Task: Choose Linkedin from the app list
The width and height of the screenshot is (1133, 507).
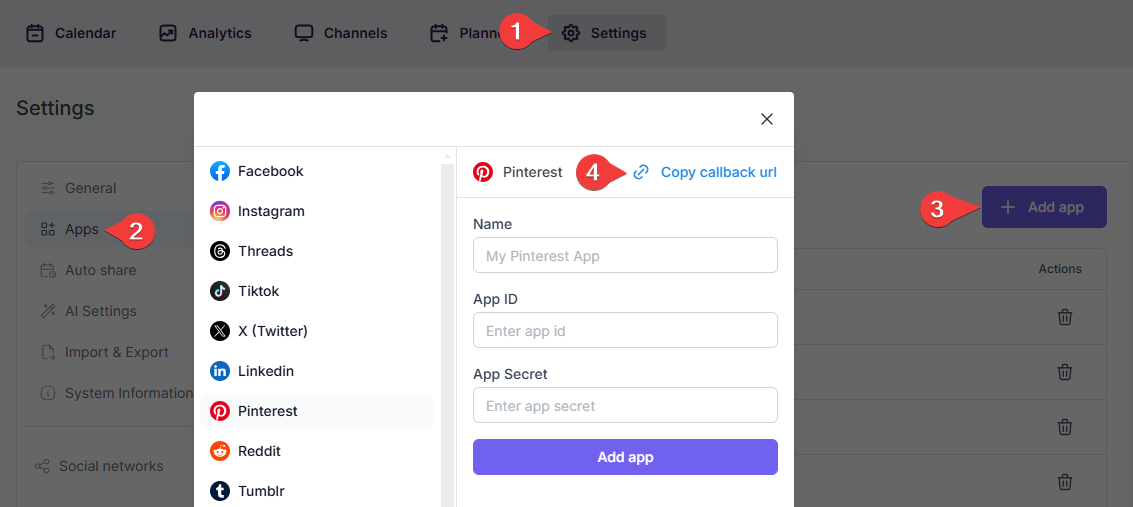Action: point(316,371)
